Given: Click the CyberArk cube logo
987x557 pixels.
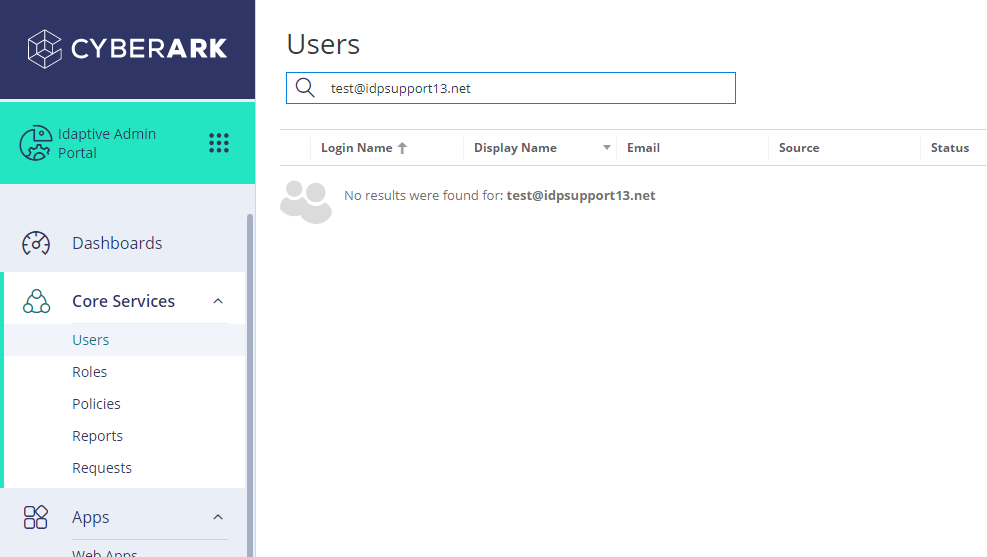Looking at the screenshot, I should tap(45, 48).
